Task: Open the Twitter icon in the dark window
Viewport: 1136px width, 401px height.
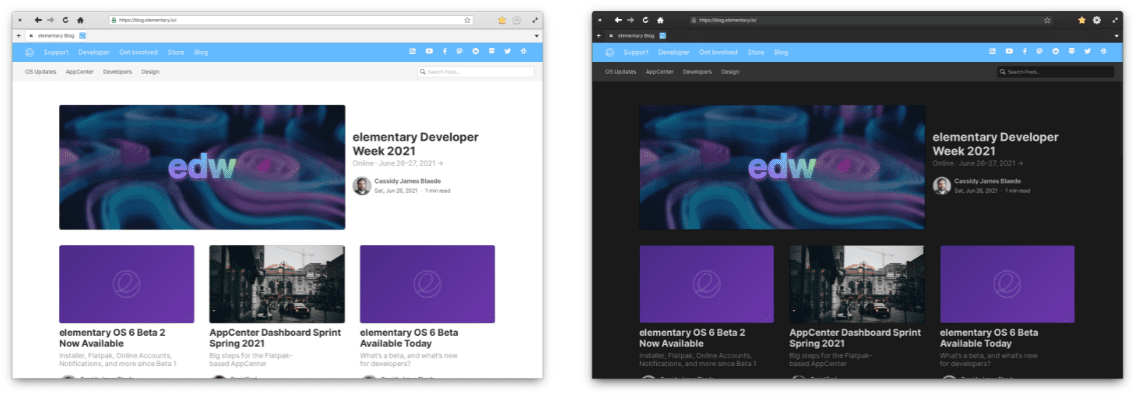Action: (x=1087, y=51)
